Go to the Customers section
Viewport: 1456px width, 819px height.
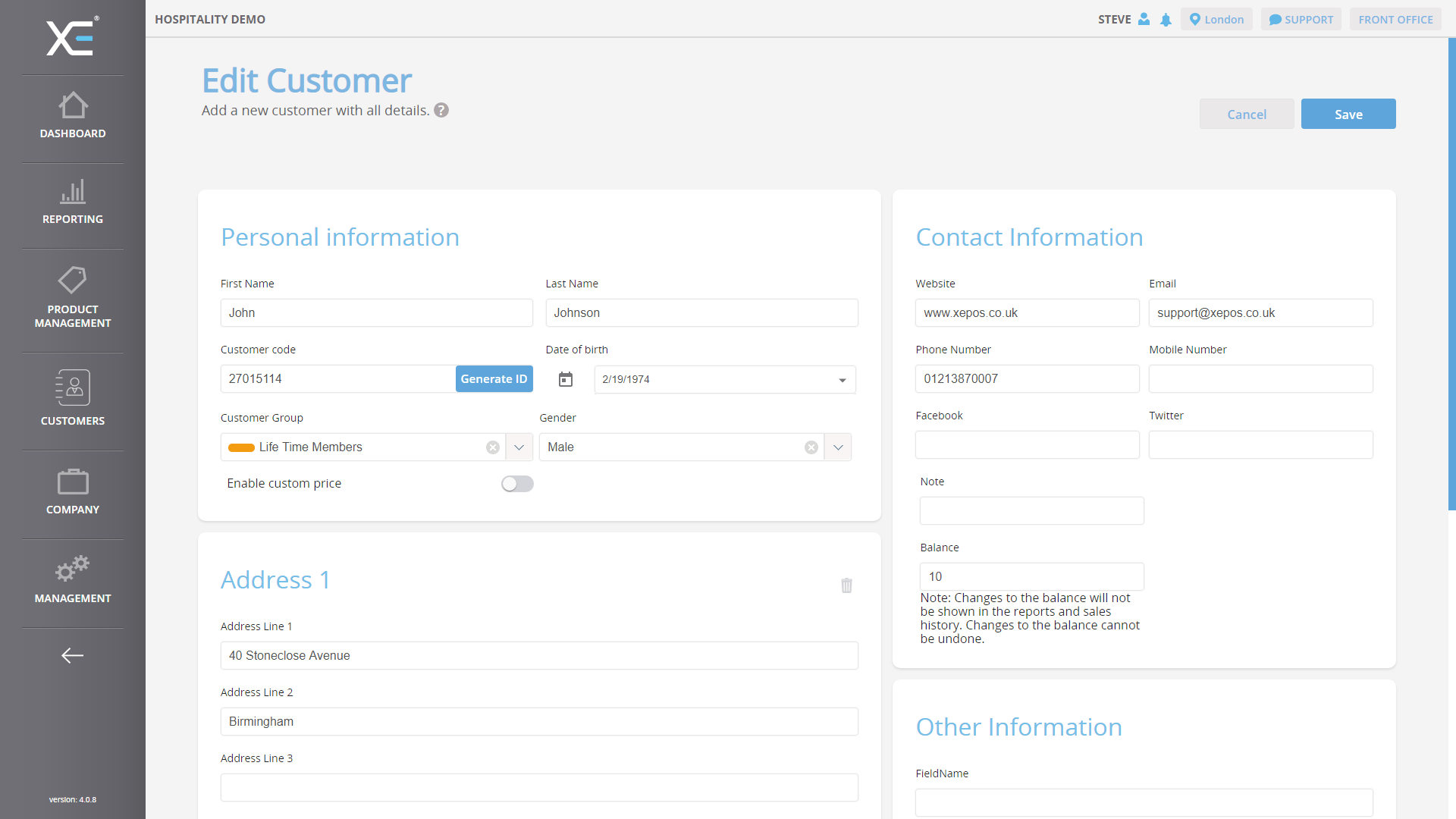click(73, 398)
